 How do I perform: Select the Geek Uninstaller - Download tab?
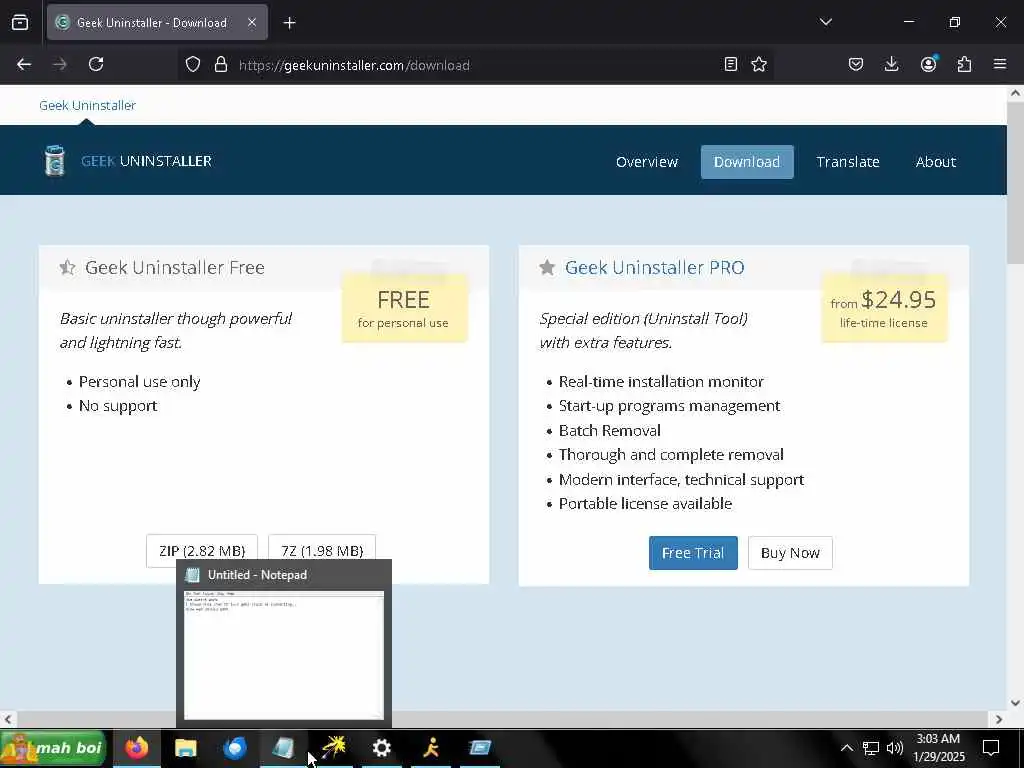click(157, 22)
